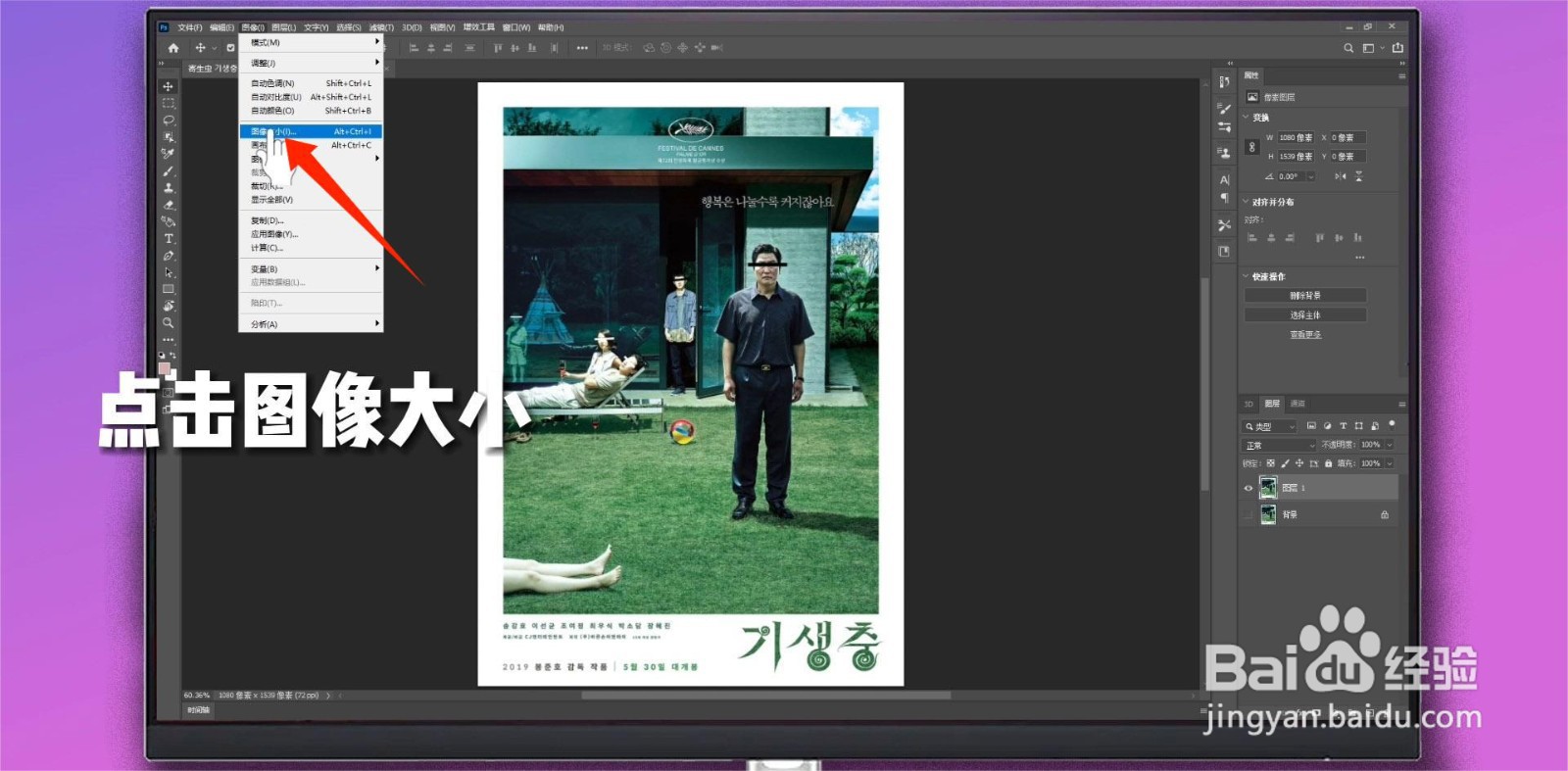Open the Paragraph panel icon
The width and height of the screenshot is (1568, 771).
pyautogui.click(x=1224, y=198)
